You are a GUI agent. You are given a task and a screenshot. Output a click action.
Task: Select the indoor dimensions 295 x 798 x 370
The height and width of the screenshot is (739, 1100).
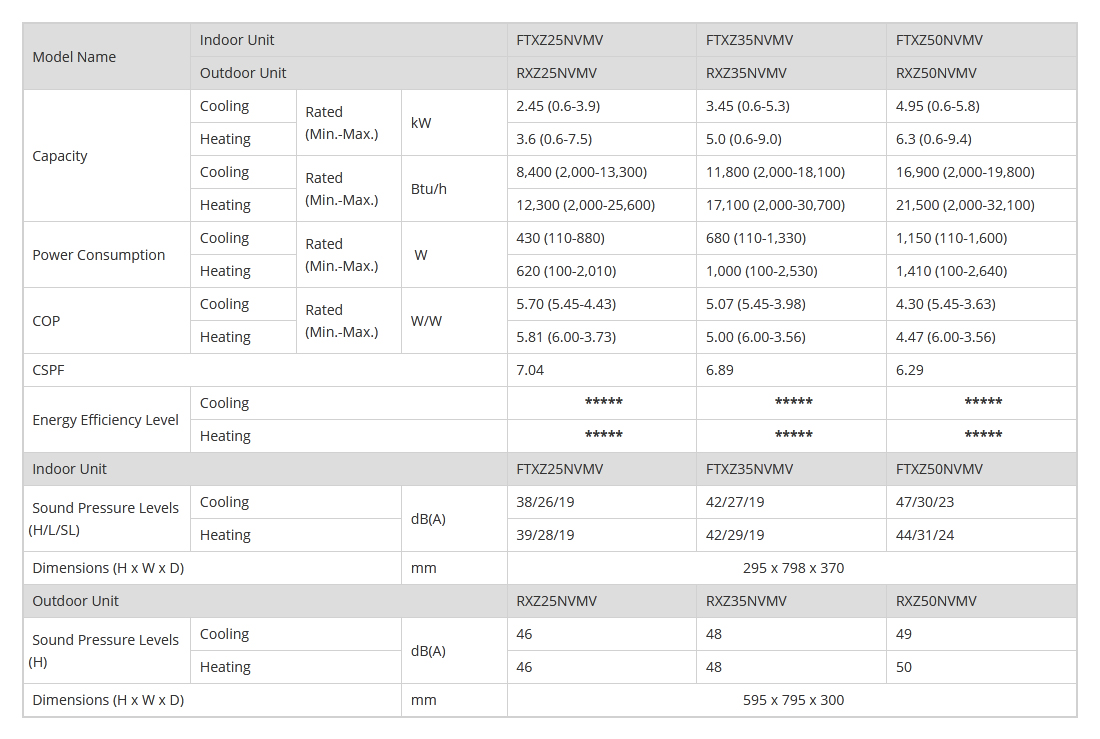793,568
